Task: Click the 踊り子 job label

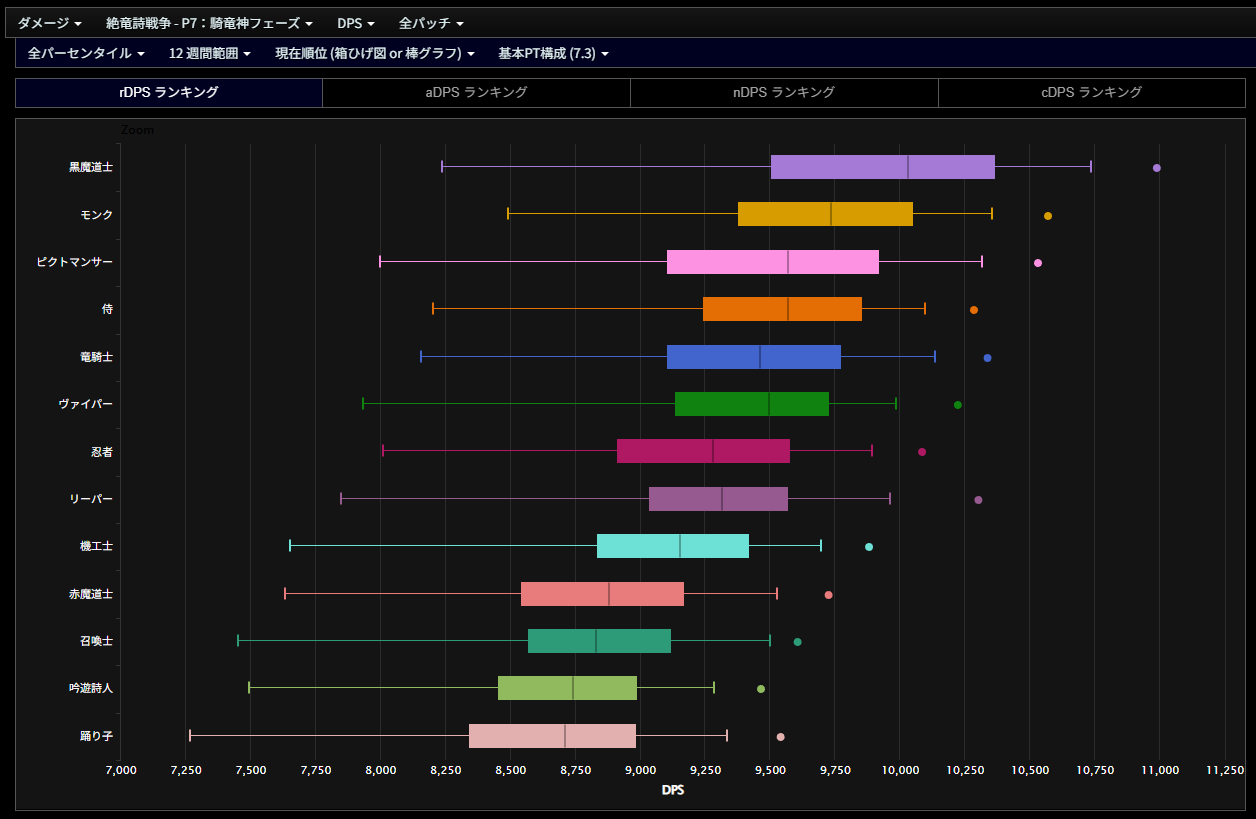Action: click(96, 736)
